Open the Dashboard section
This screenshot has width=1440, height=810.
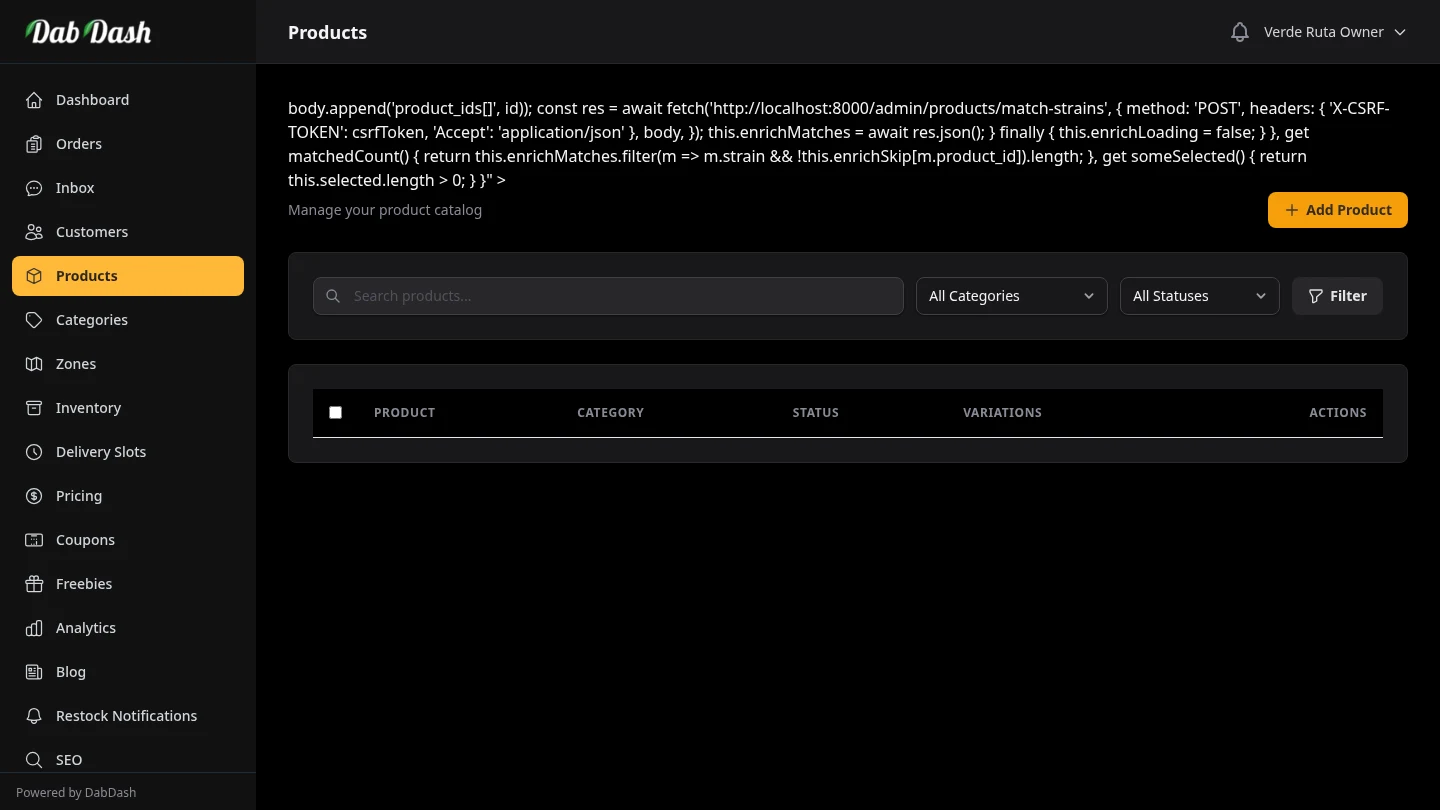[x=33, y=100]
